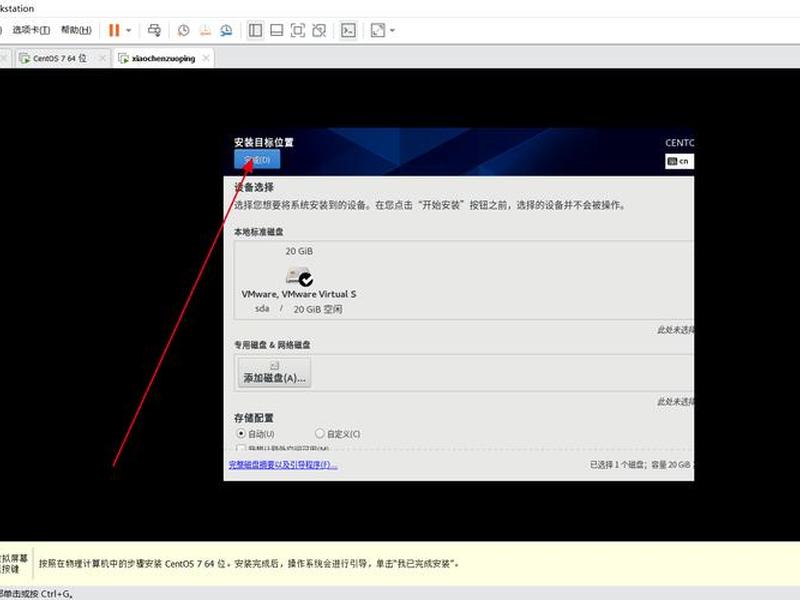Open the console view terminal icon
This screenshot has width=800, height=600.
[348, 31]
